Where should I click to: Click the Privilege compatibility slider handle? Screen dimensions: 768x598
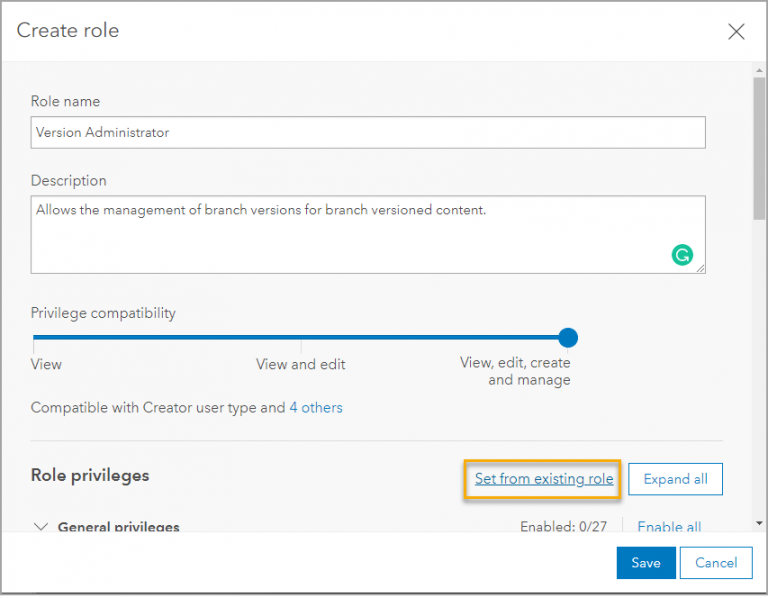pos(568,338)
